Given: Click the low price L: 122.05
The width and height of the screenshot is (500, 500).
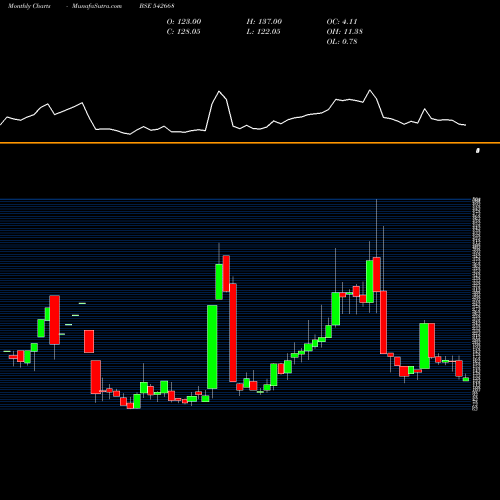Looking at the screenshot, I should coord(263,32).
